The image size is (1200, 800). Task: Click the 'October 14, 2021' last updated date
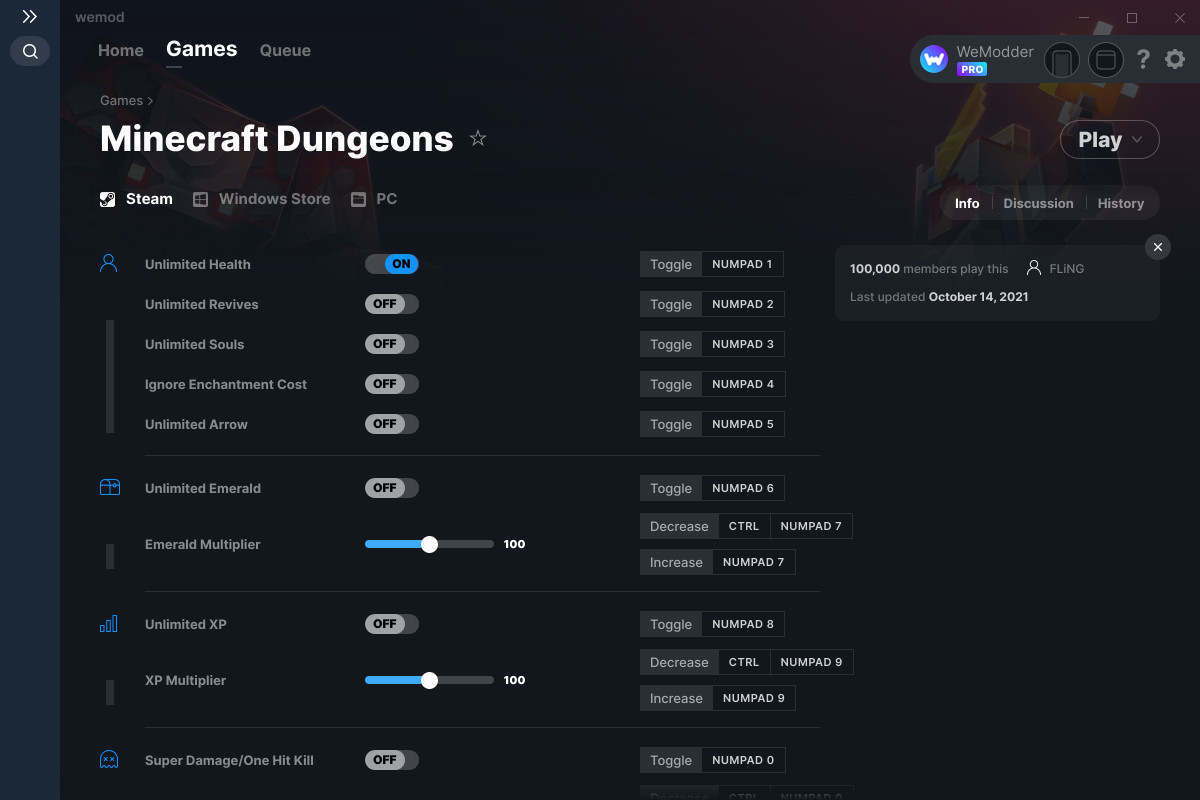tap(978, 296)
